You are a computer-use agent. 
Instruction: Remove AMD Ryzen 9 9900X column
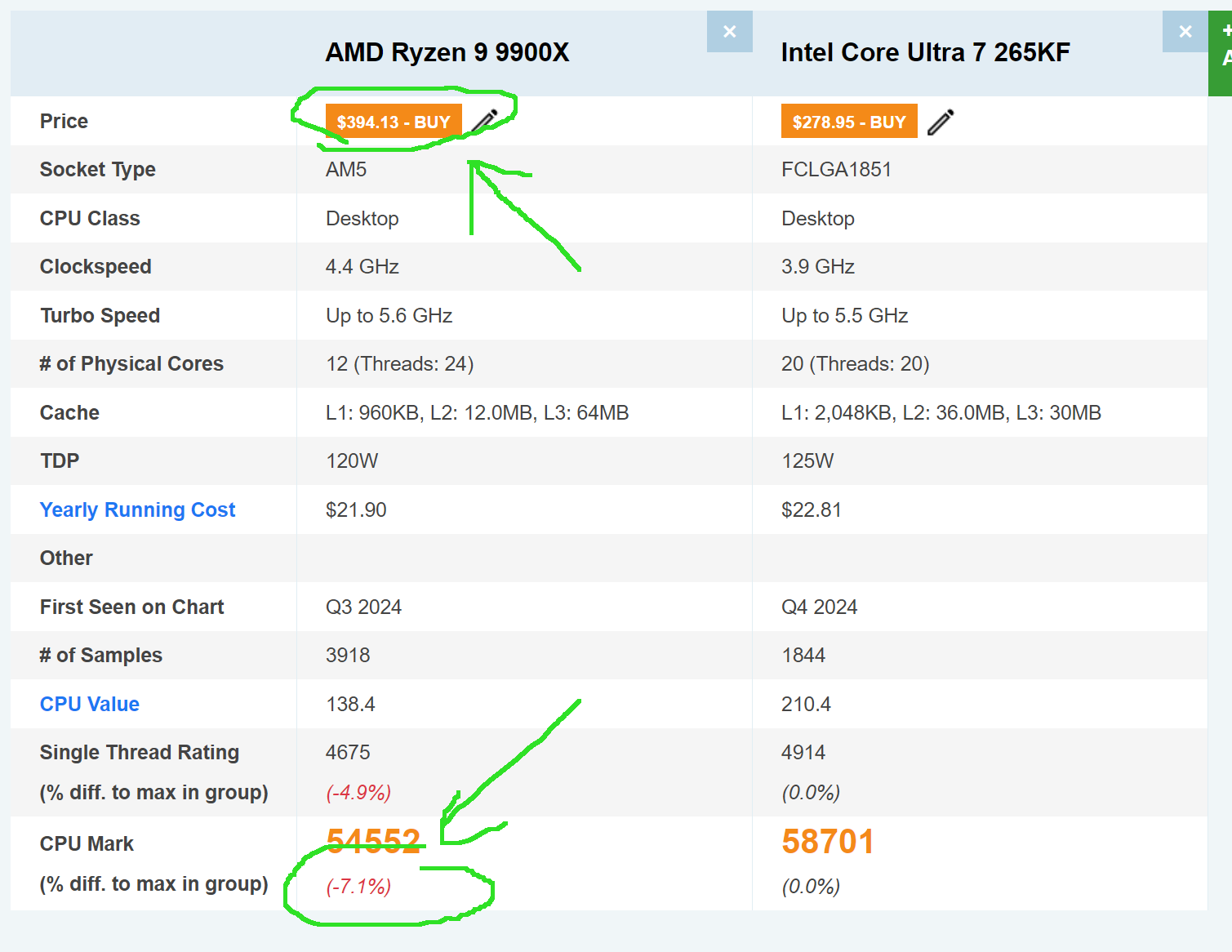tap(729, 32)
